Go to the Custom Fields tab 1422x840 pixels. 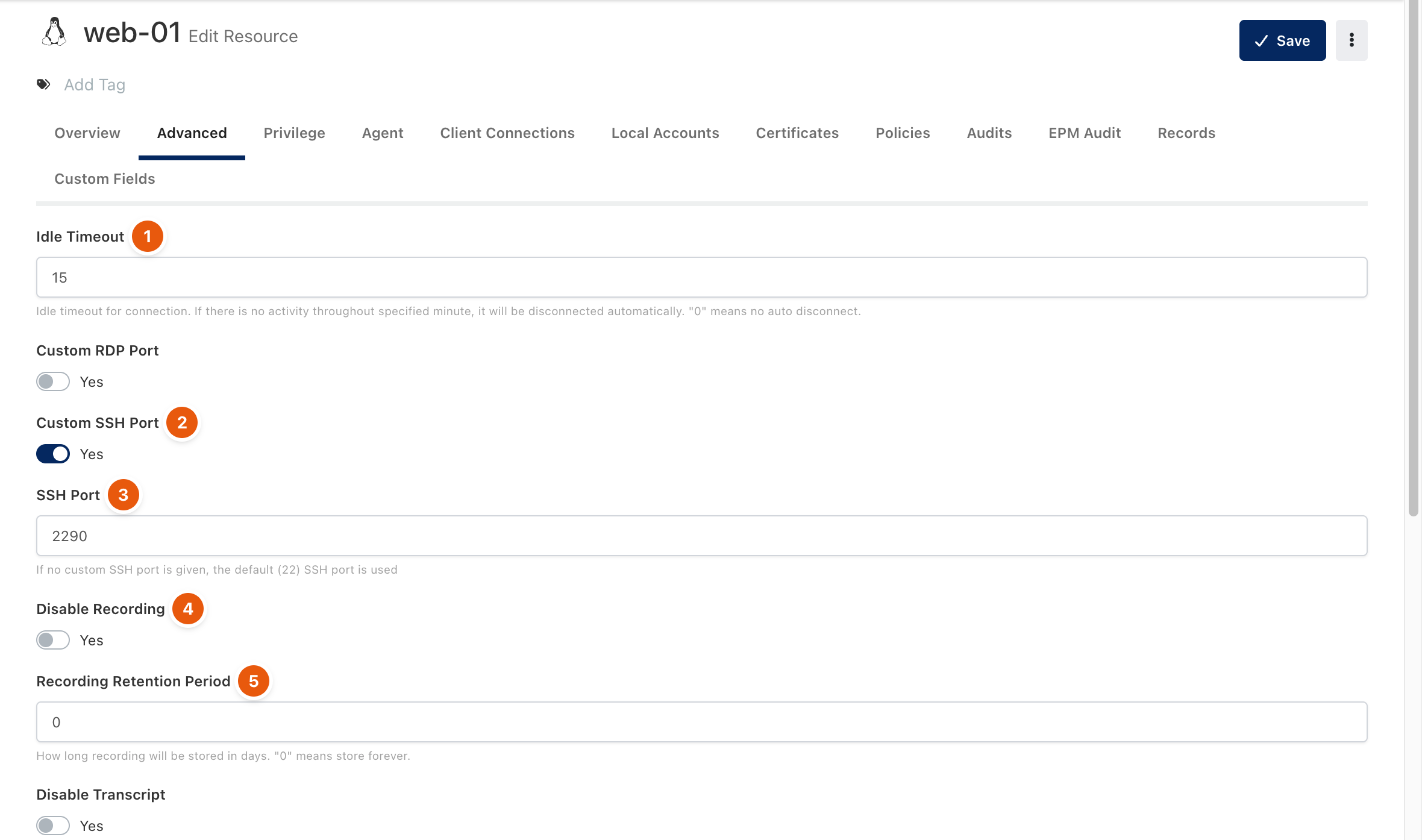105,179
